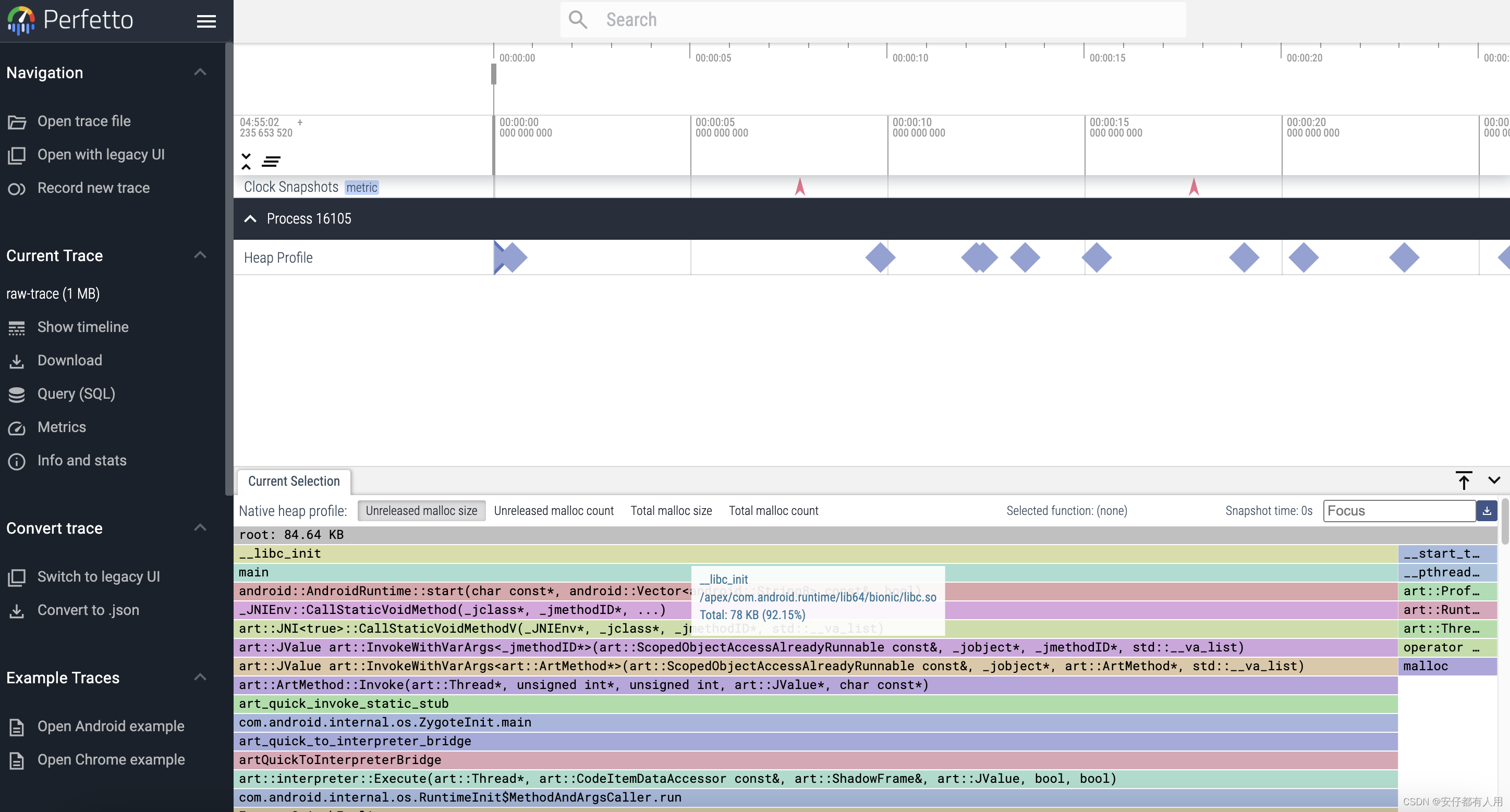Select Unreleased malloc size view
The height and width of the screenshot is (812, 1510).
[421, 510]
